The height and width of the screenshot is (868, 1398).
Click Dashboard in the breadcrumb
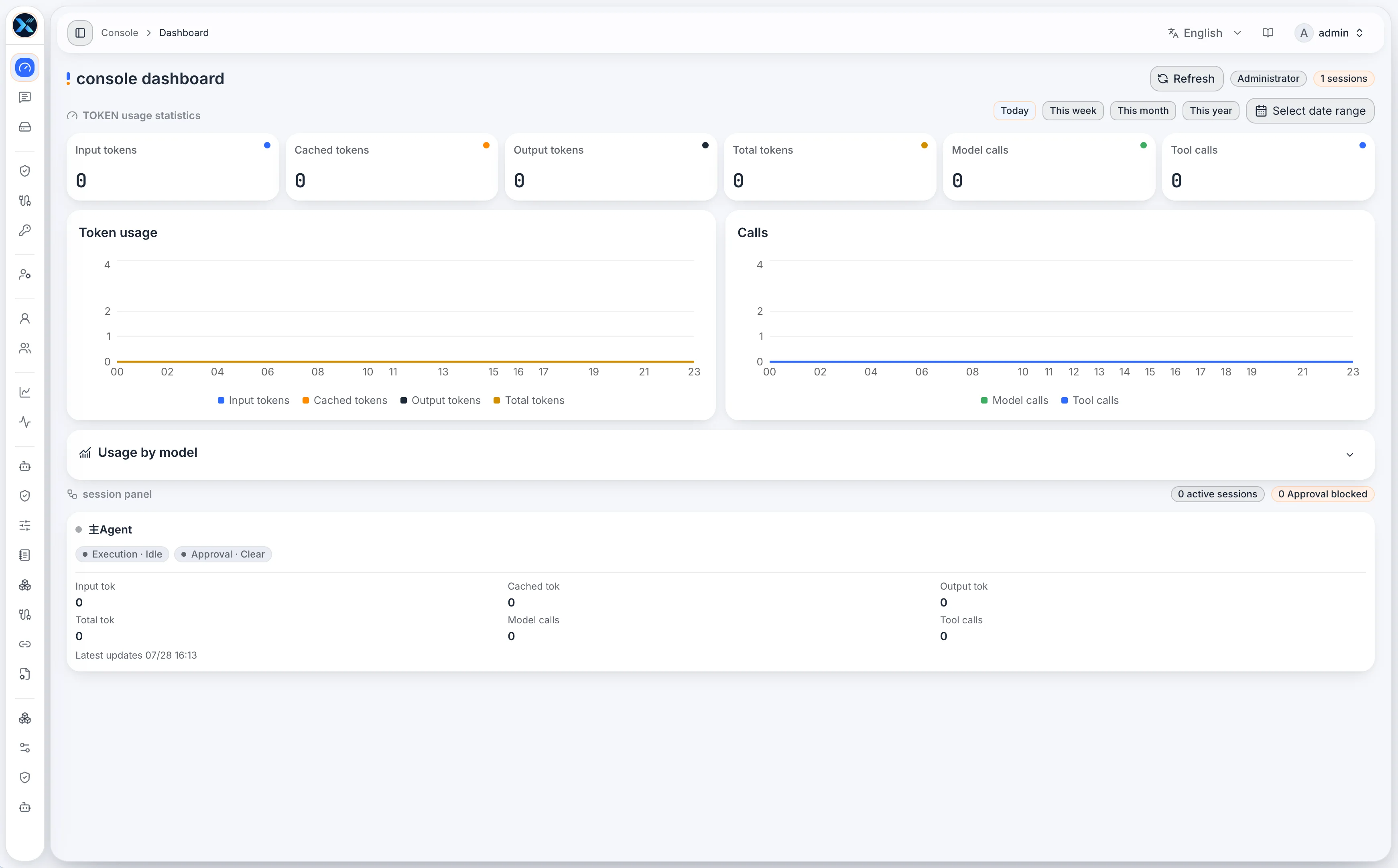coord(184,33)
